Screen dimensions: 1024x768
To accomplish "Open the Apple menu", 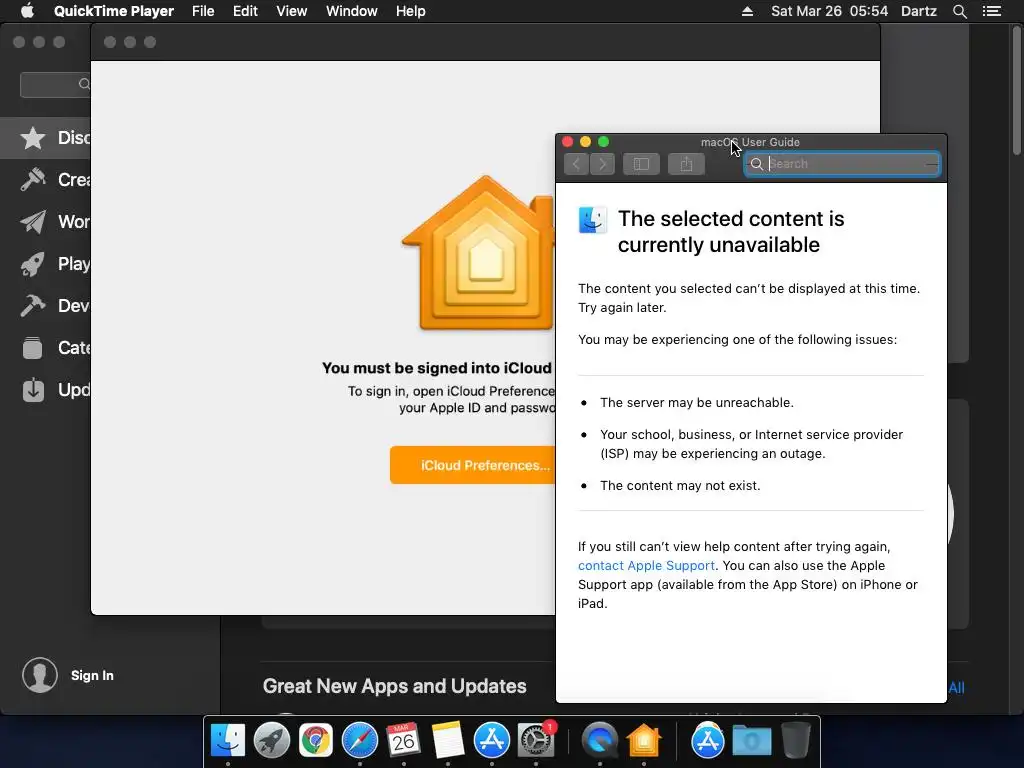I will (27, 11).
